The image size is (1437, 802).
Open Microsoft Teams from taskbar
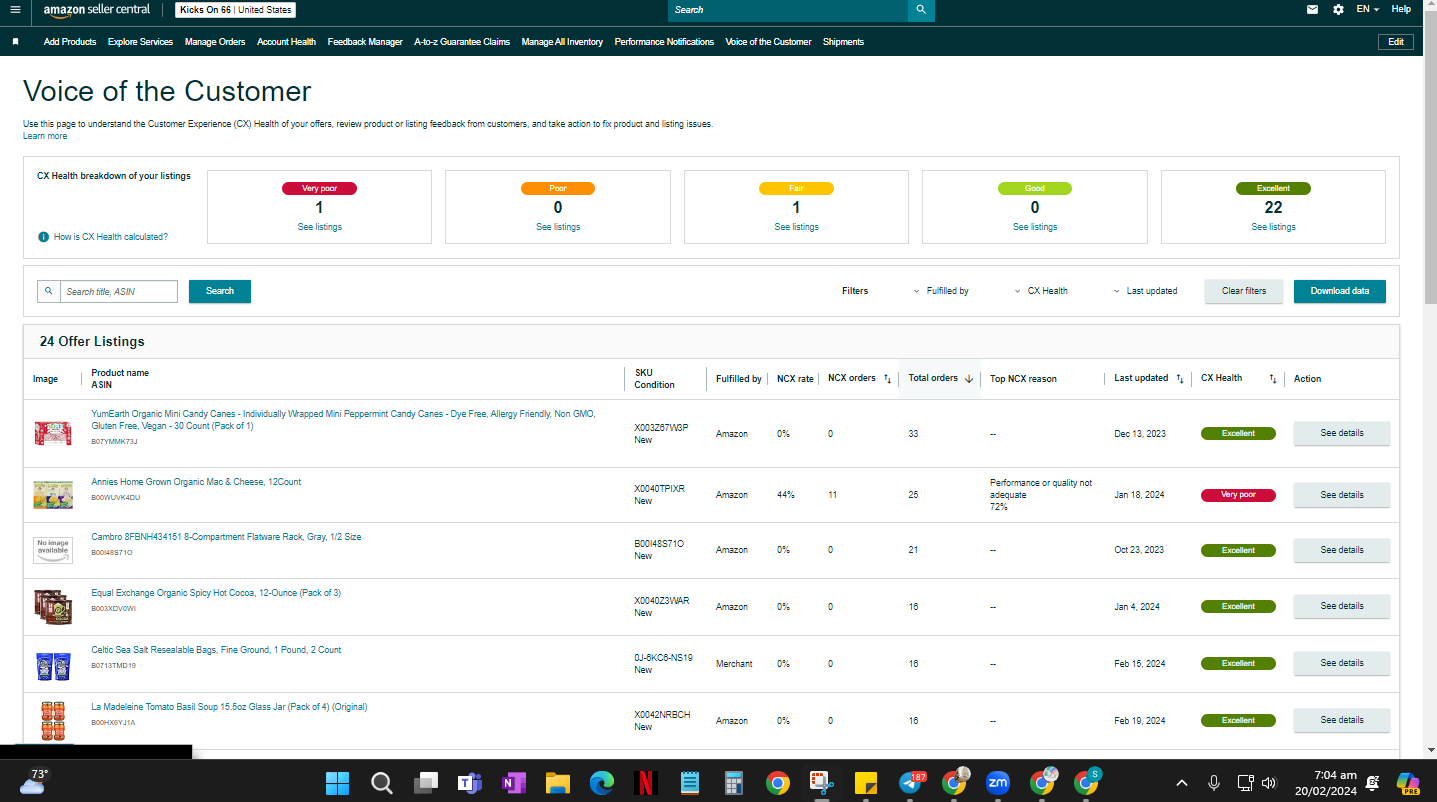click(x=470, y=782)
